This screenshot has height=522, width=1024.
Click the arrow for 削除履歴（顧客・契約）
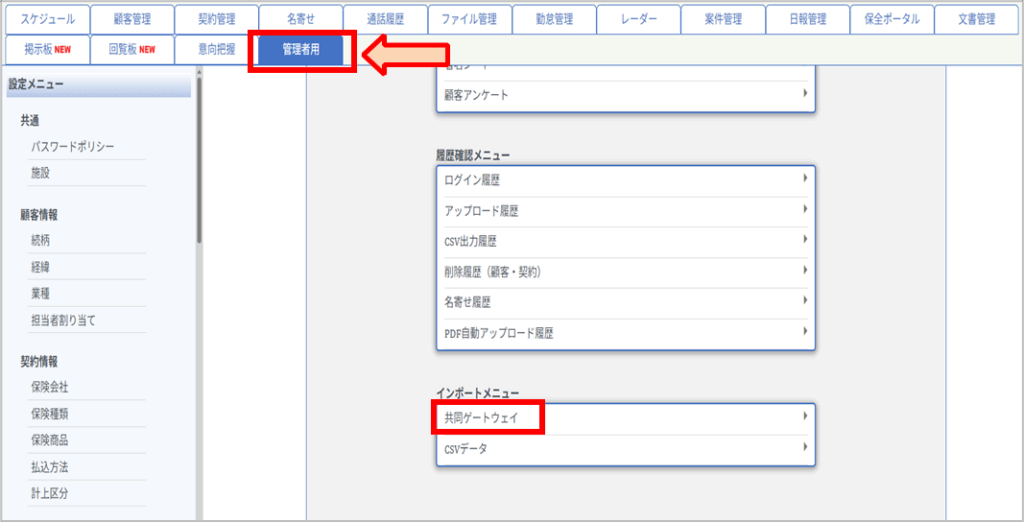click(805, 270)
